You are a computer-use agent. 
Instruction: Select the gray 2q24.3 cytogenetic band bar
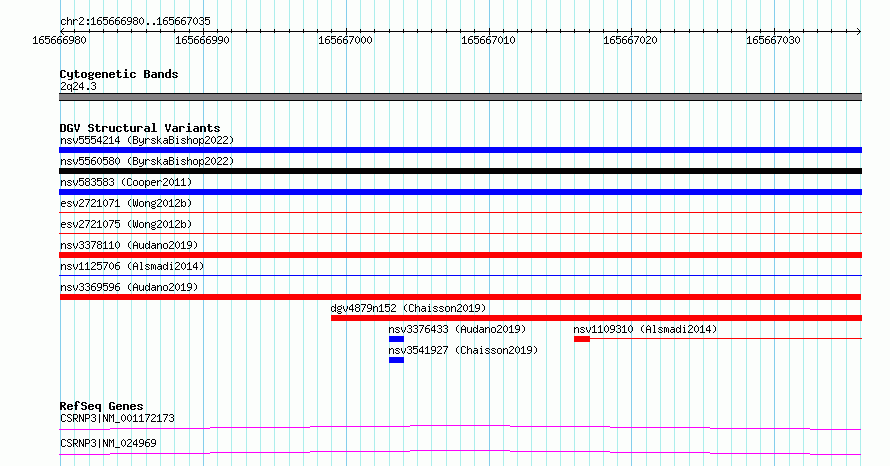point(460,97)
